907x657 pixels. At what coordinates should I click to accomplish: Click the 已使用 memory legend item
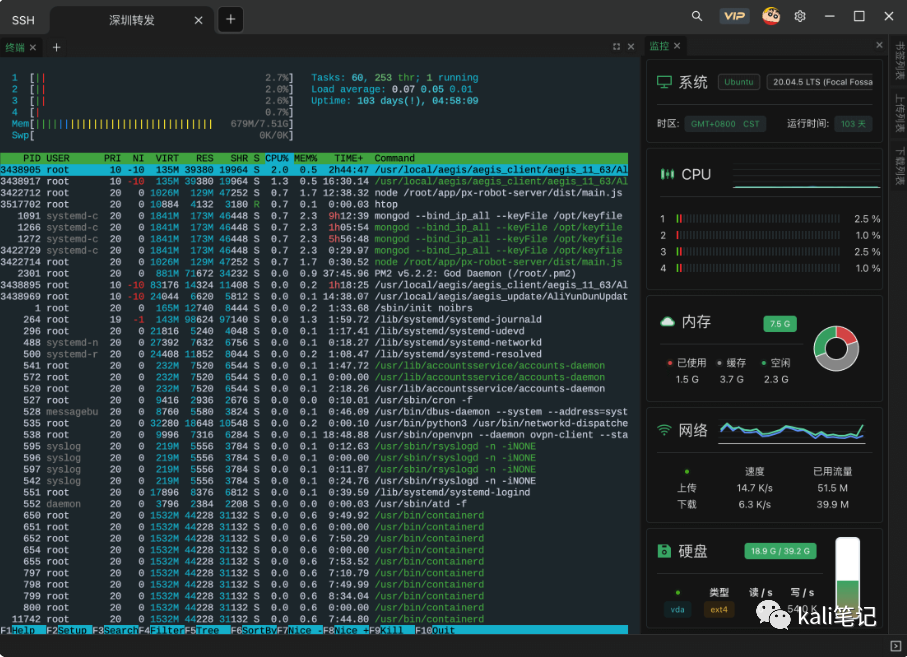[687, 363]
